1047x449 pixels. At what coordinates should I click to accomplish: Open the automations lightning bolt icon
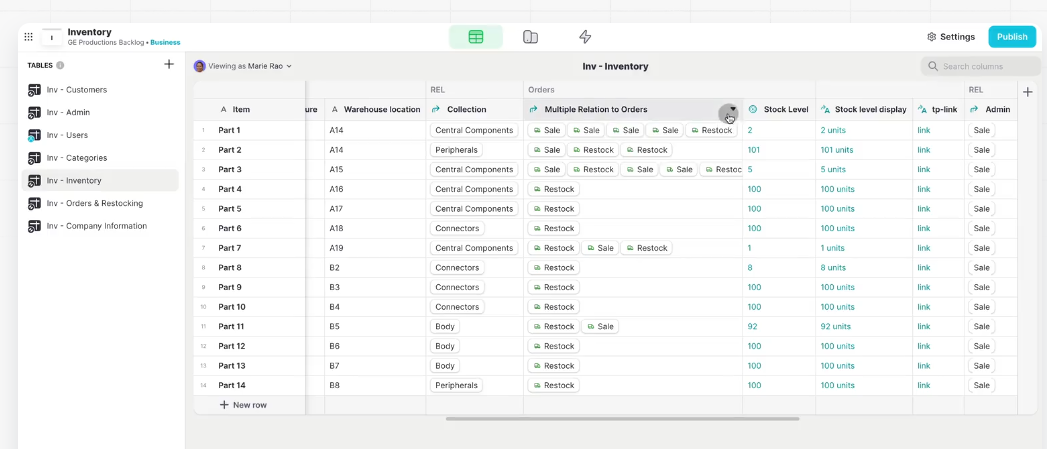585,37
